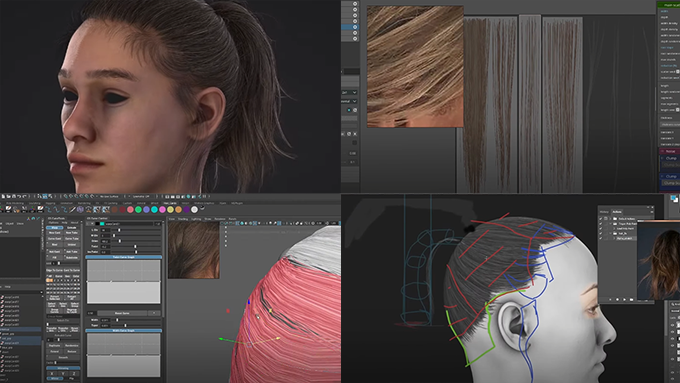This screenshot has width=680, height=383.
Task: Click the periwinkle blue circle shelf button
Action: (x=146, y=210)
